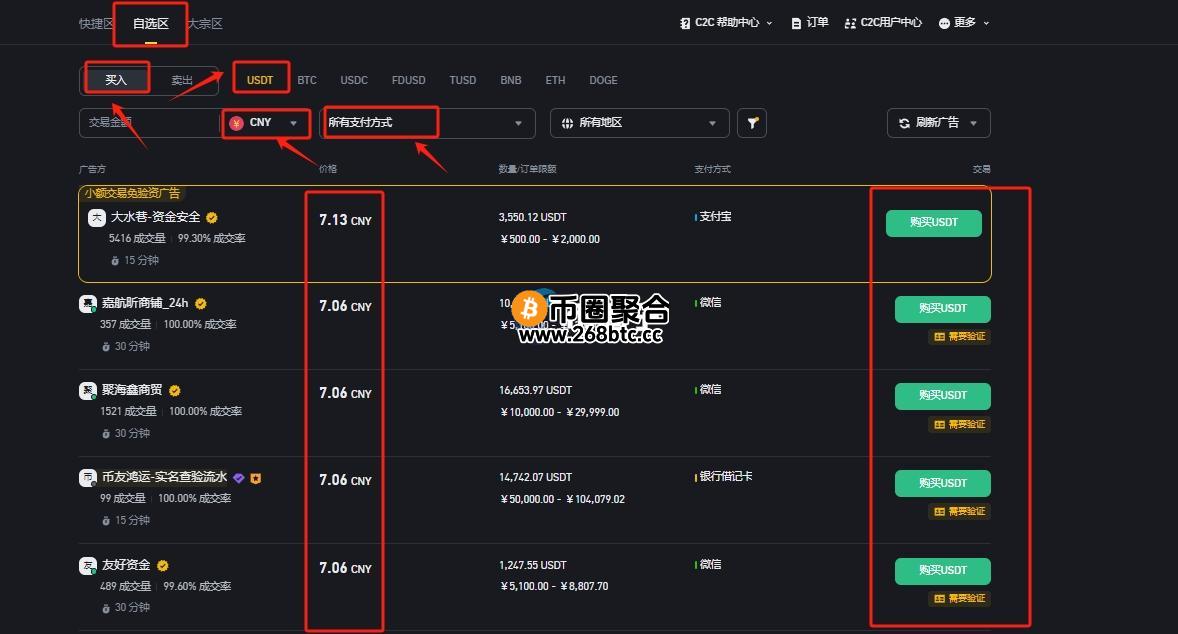1178x634 pixels.
Task: Select the USDC coin tab
Action: pyautogui.click(x=354, y=80)
